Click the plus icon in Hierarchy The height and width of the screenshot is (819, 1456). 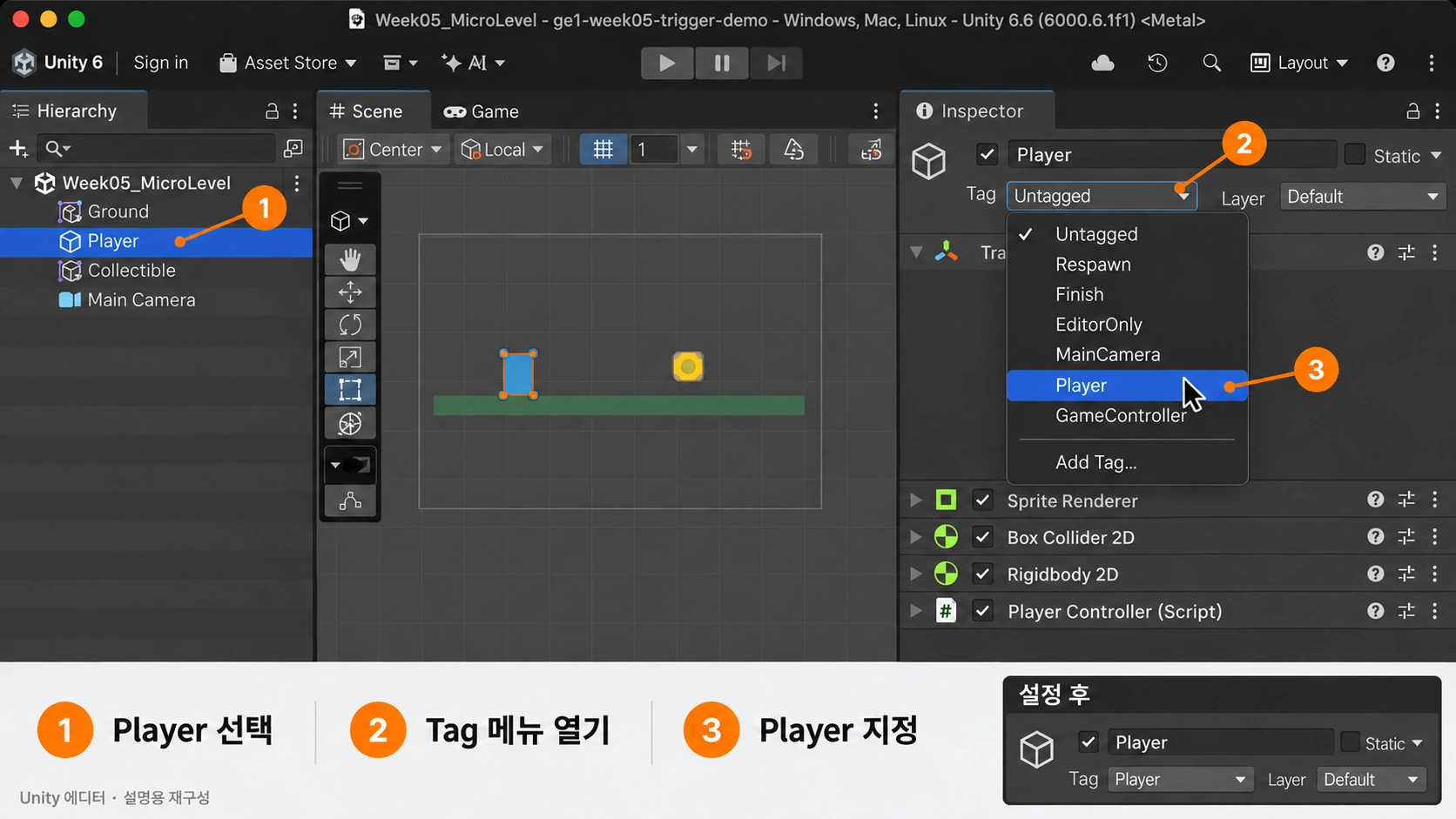tap(18, 149)
